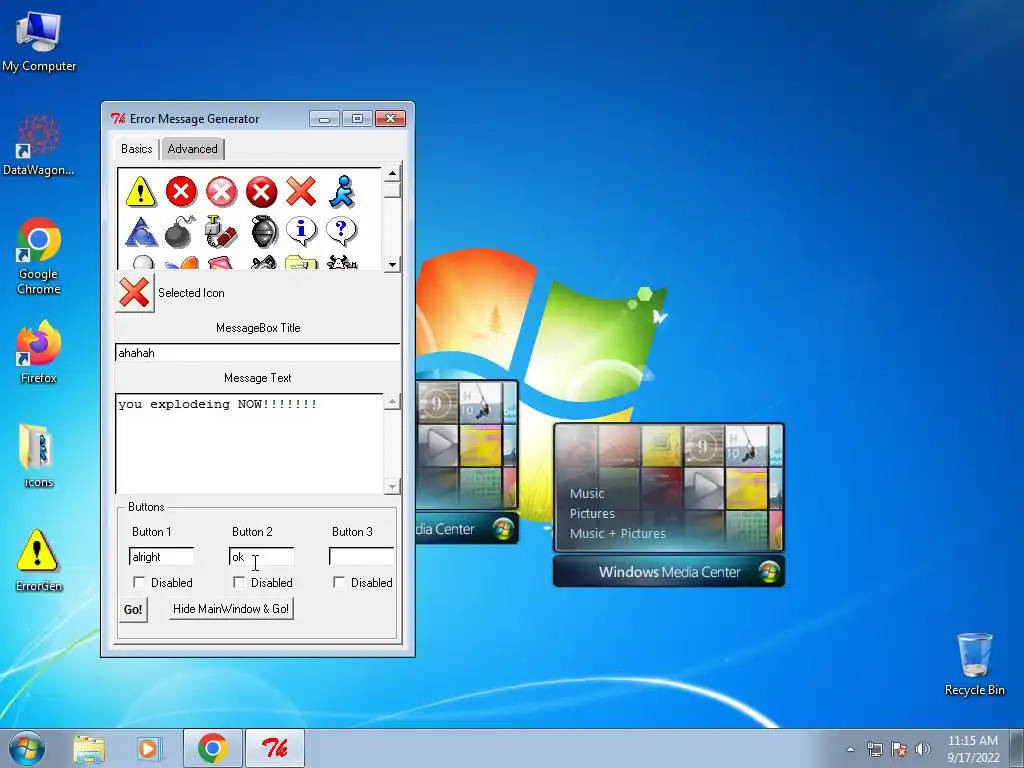
Task: Click the Tk Error Generator taskbar button
Action: pyautogui.click(x=274, y=748)
